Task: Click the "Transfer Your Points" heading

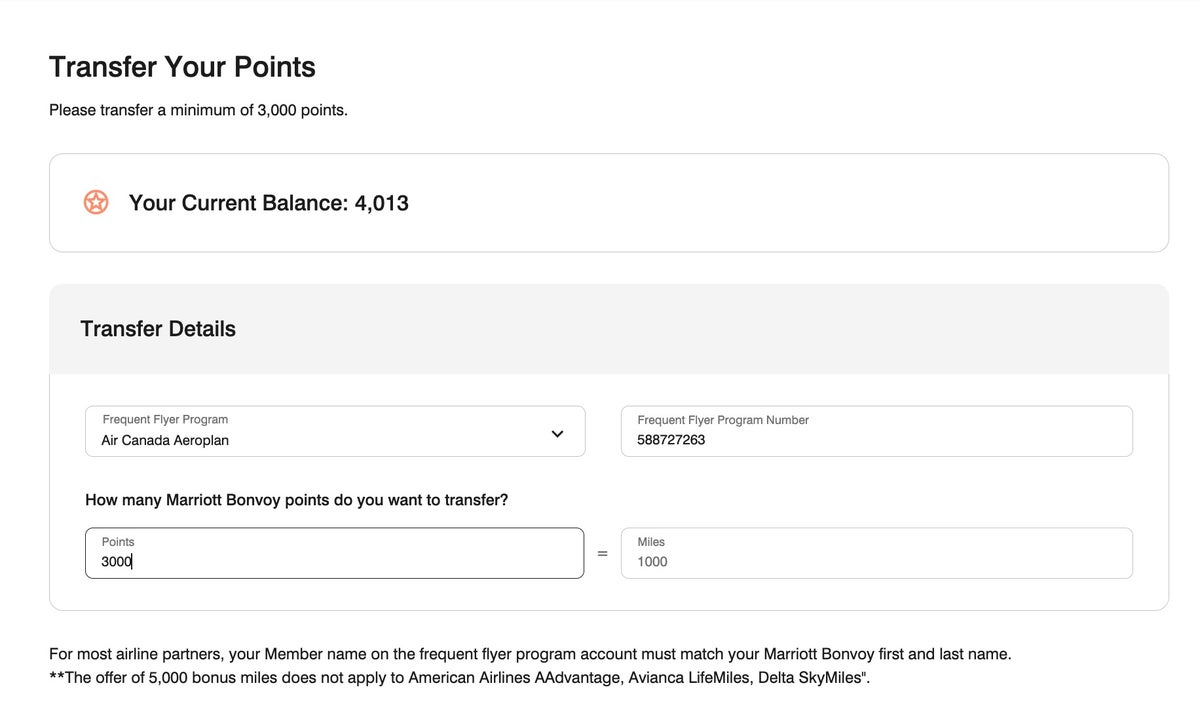Action: tap(182, 67)
